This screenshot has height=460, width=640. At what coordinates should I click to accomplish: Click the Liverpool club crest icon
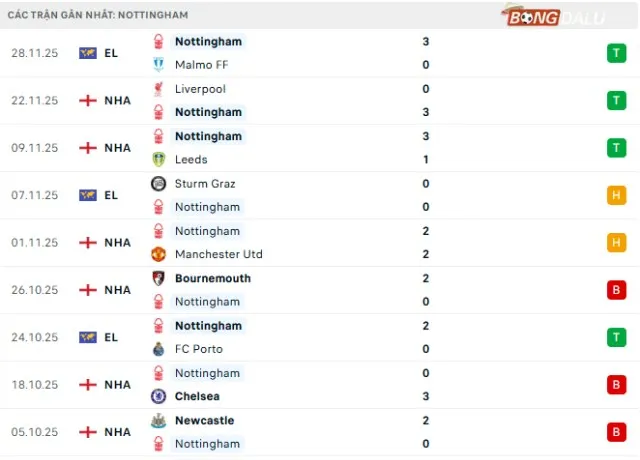(x=158, y=89)
